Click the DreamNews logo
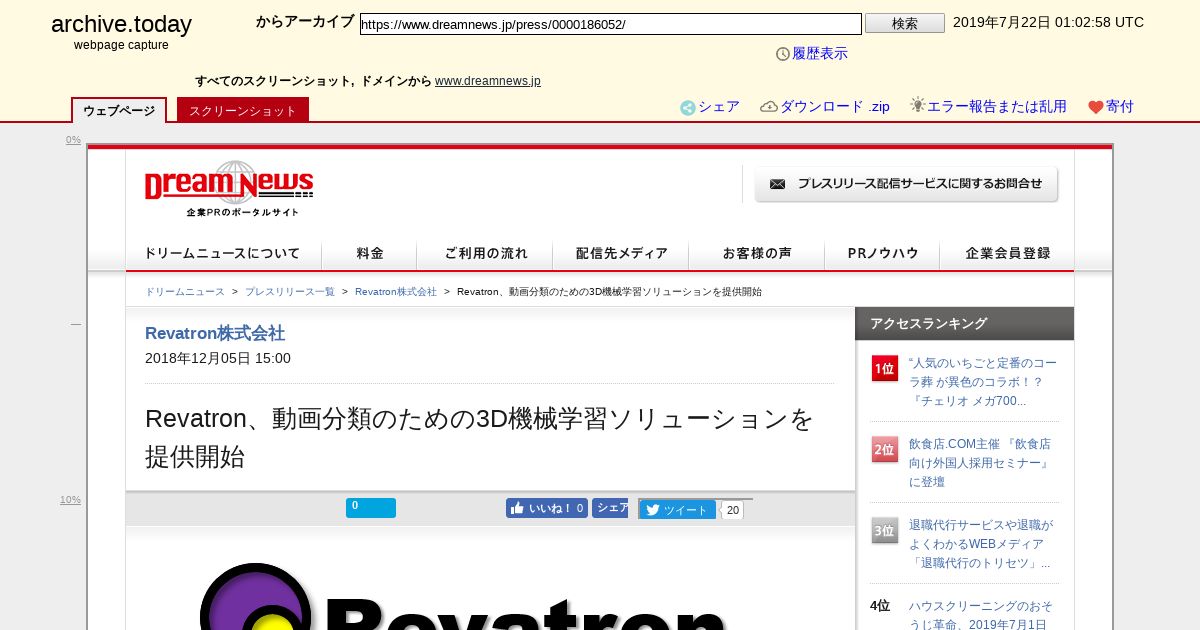The image size is (1200, 630). (229, 188)
